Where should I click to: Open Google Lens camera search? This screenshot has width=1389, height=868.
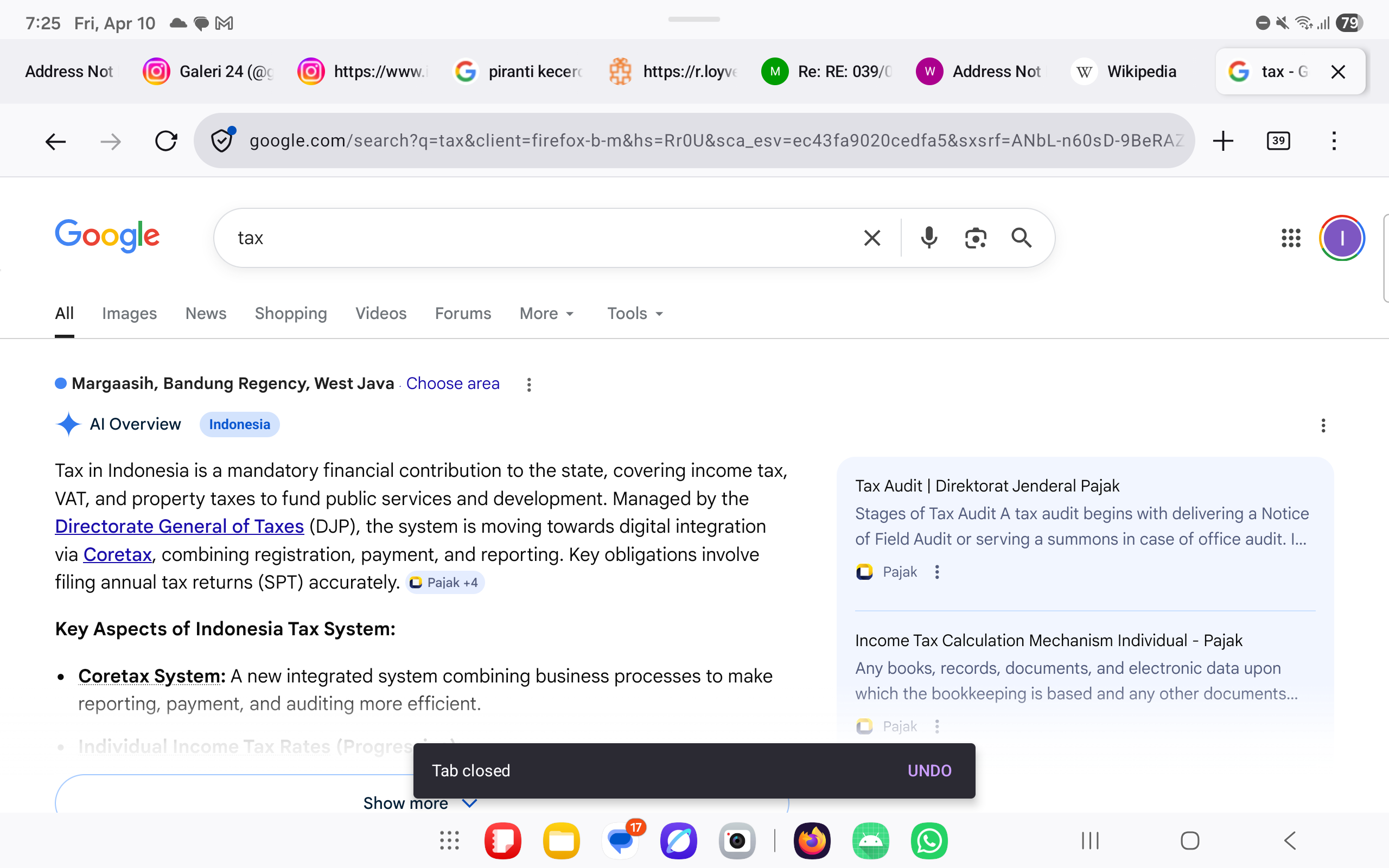[975, 237]
